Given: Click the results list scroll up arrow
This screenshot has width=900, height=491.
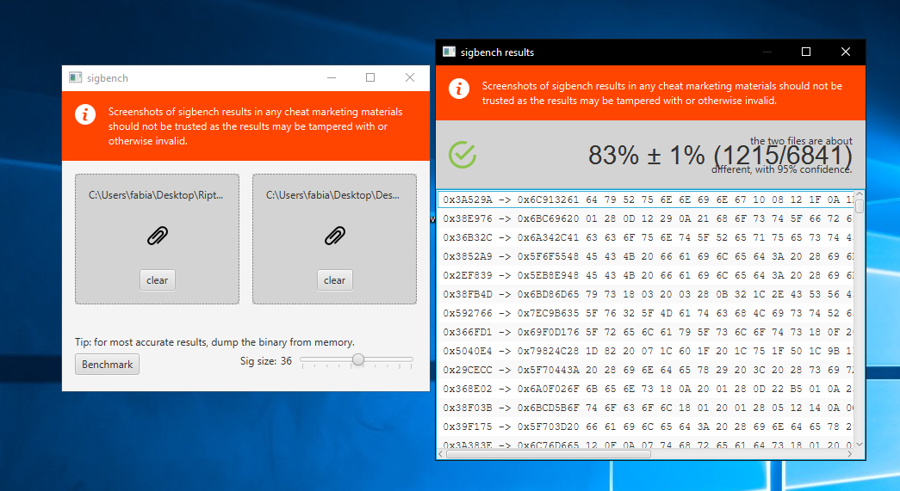Looking at the screenshot, I should click(x=858, y=194).
